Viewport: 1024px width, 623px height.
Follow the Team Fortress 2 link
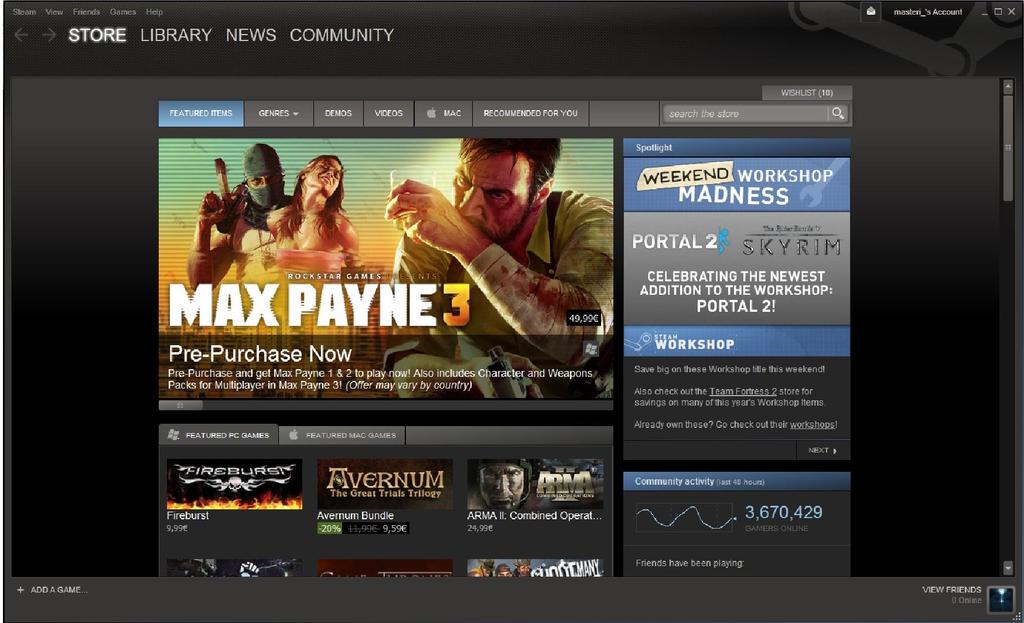click(743, 391)
